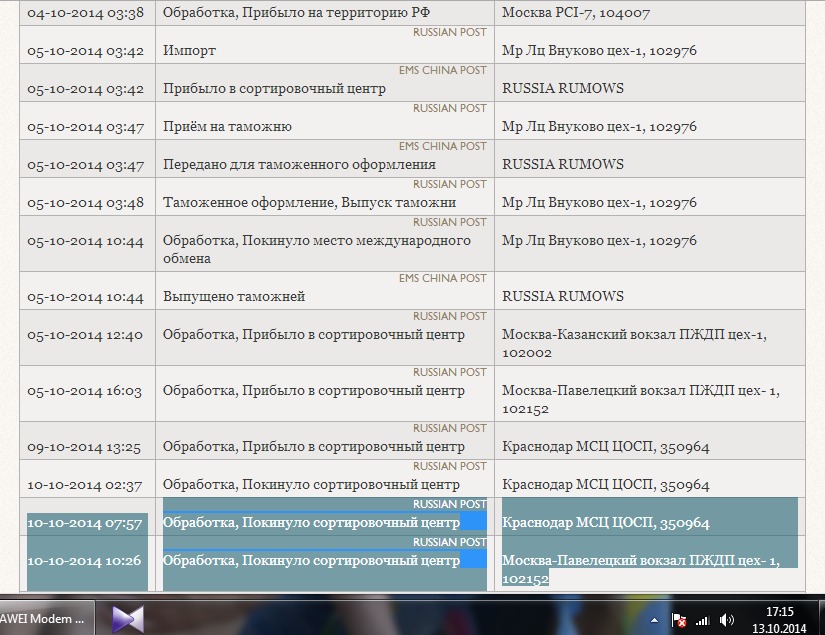Click the network signal bars icon
Image resolution: width=825 pixels, height=635 pixels.
click(703, 620)
